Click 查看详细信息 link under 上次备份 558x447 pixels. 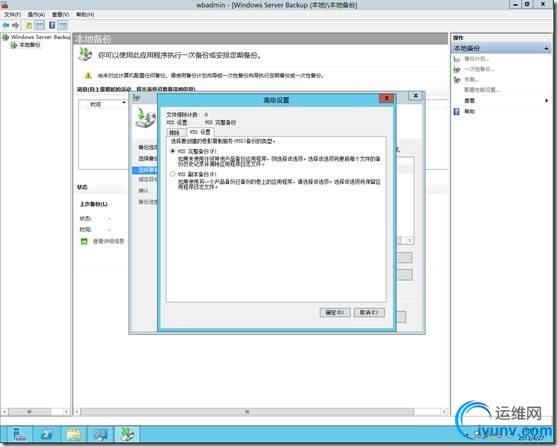click(x=109, y=241)
